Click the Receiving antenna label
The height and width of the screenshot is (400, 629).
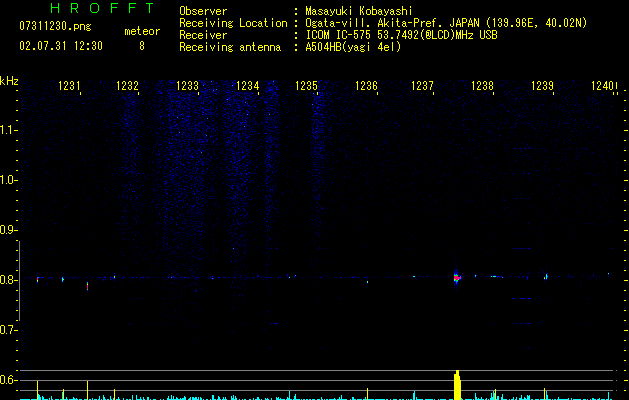[x=230, y=47]
